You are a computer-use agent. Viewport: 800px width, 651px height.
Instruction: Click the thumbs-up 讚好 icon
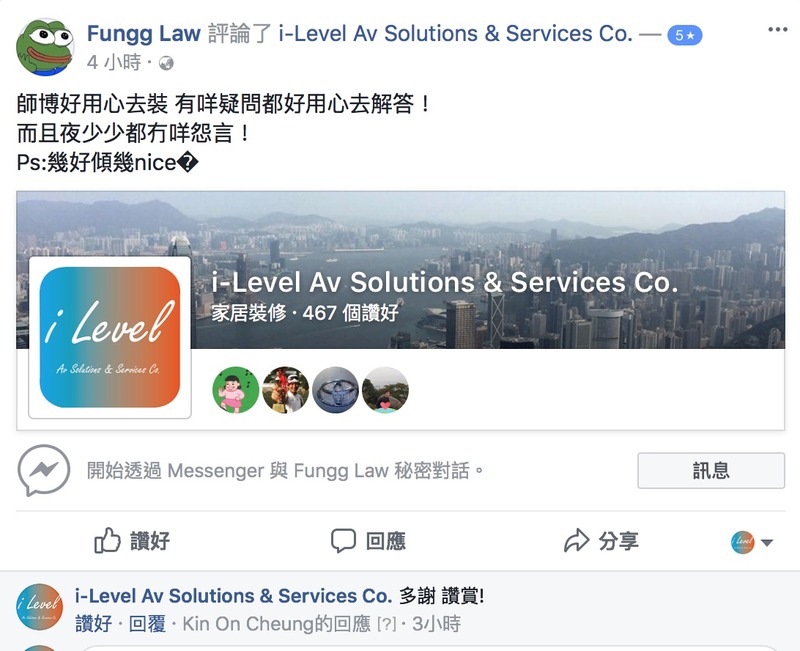point(107,540)
